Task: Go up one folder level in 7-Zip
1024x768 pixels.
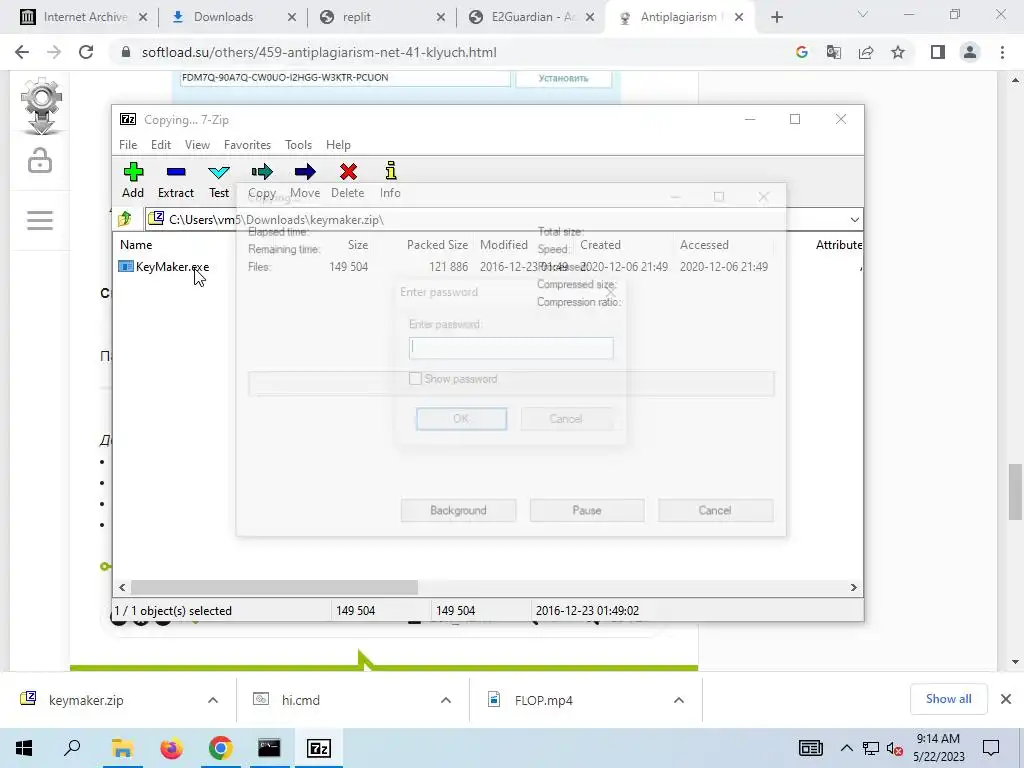Action: tap(125, 219)
